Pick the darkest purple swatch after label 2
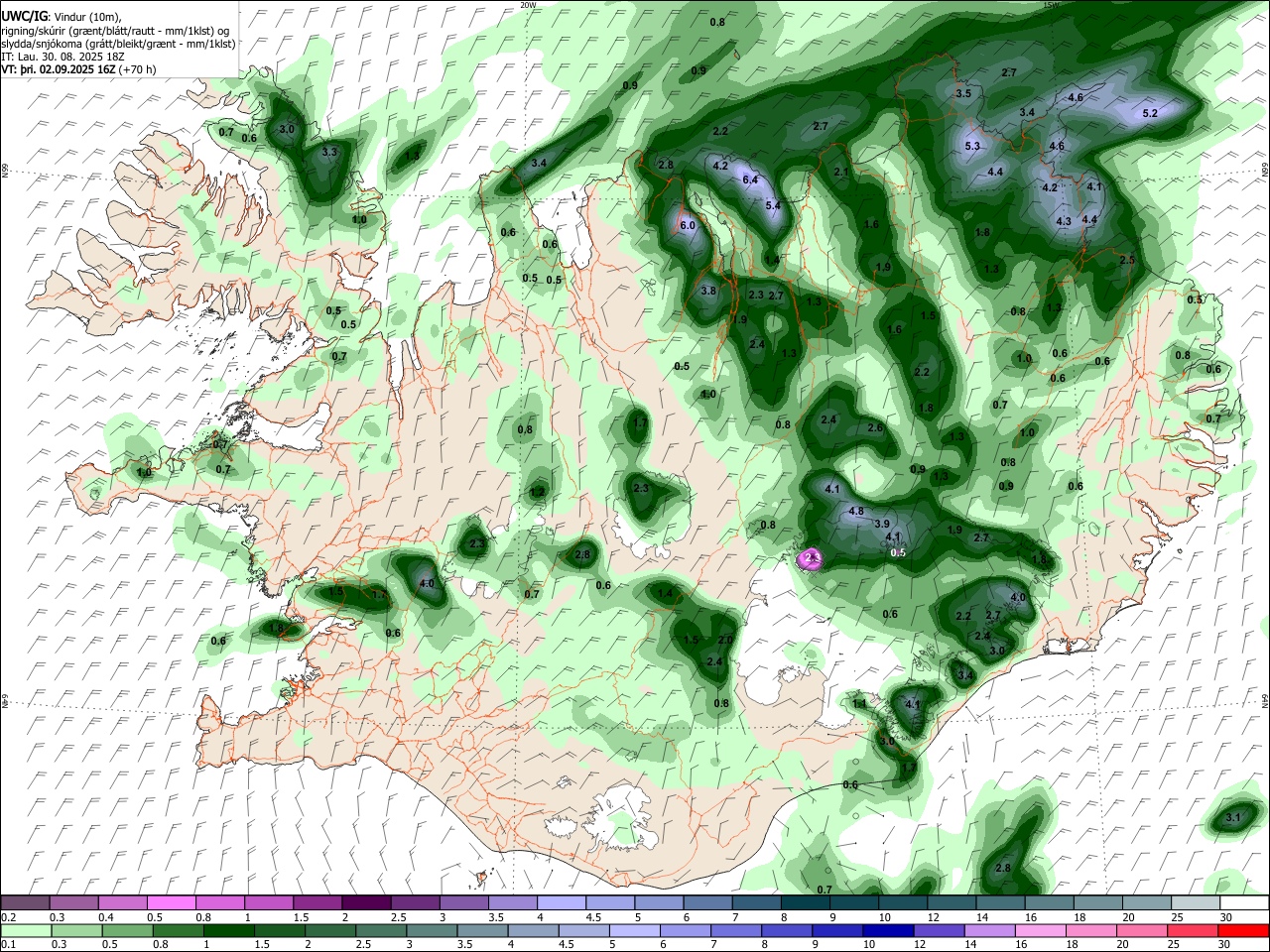1270x952 pixels. (x=366, y=902)
